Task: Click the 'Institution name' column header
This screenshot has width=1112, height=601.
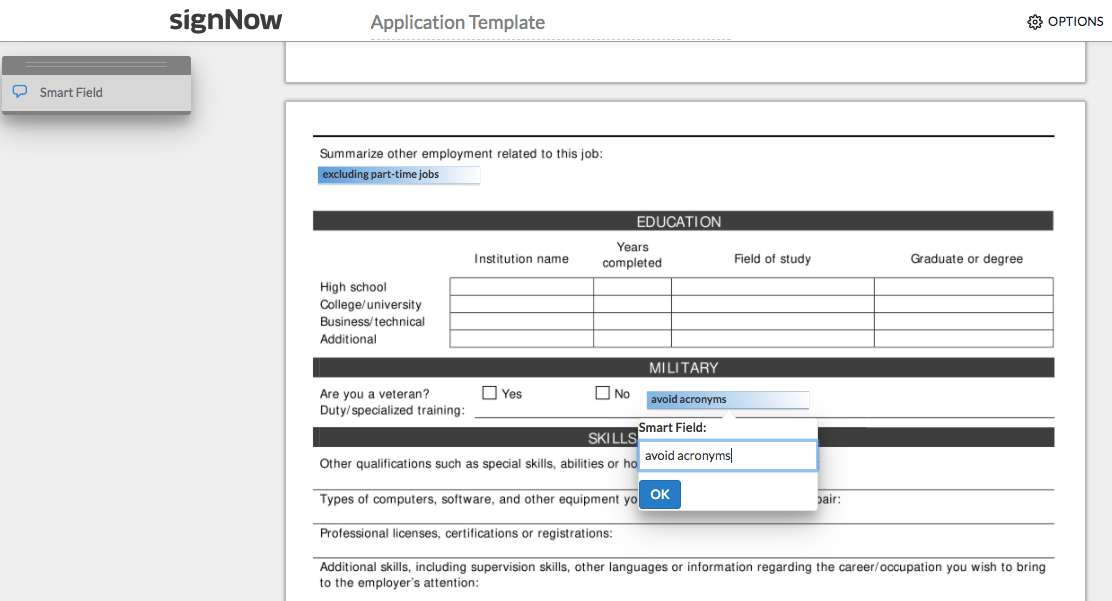Action: 521,259
